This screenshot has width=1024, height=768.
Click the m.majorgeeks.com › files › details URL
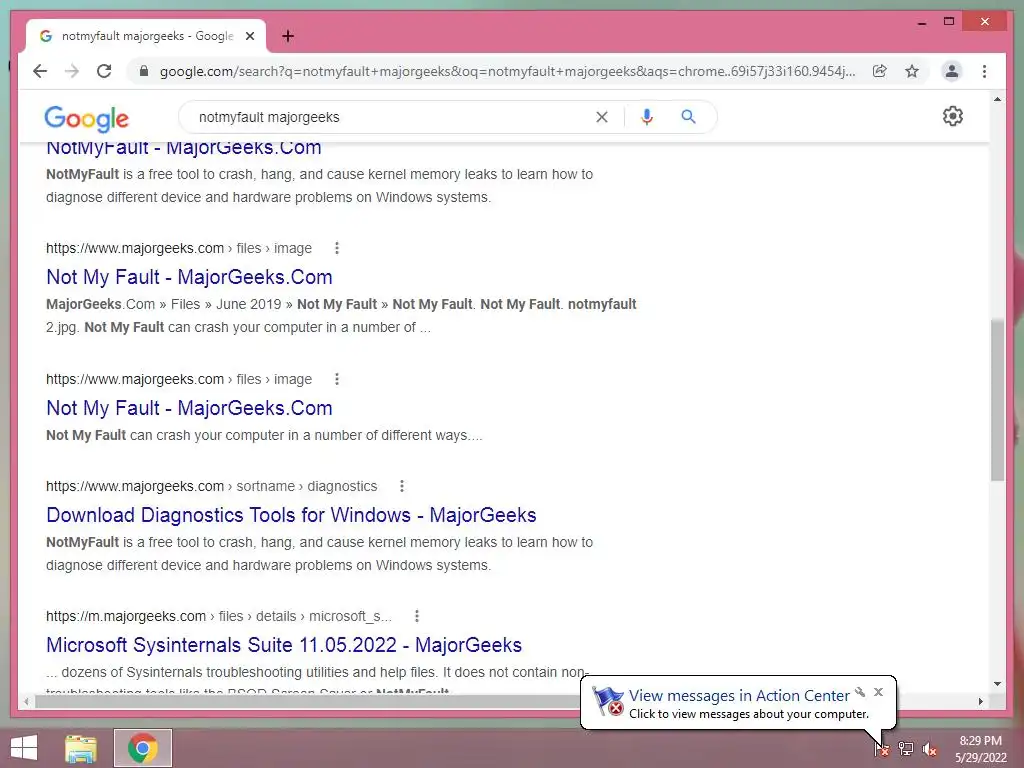(x=219, y=616)
